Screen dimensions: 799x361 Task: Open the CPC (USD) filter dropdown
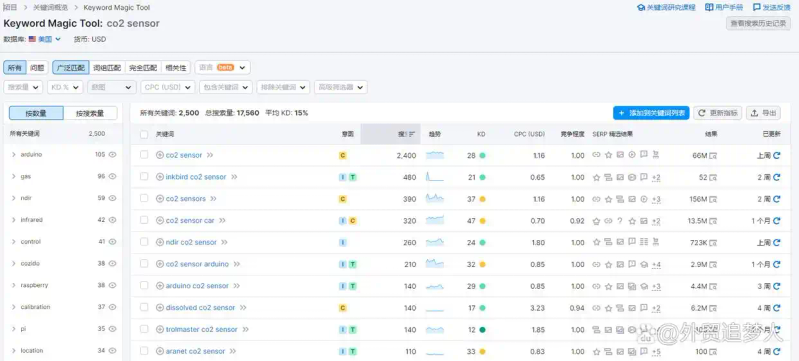[x=168, y=87]
